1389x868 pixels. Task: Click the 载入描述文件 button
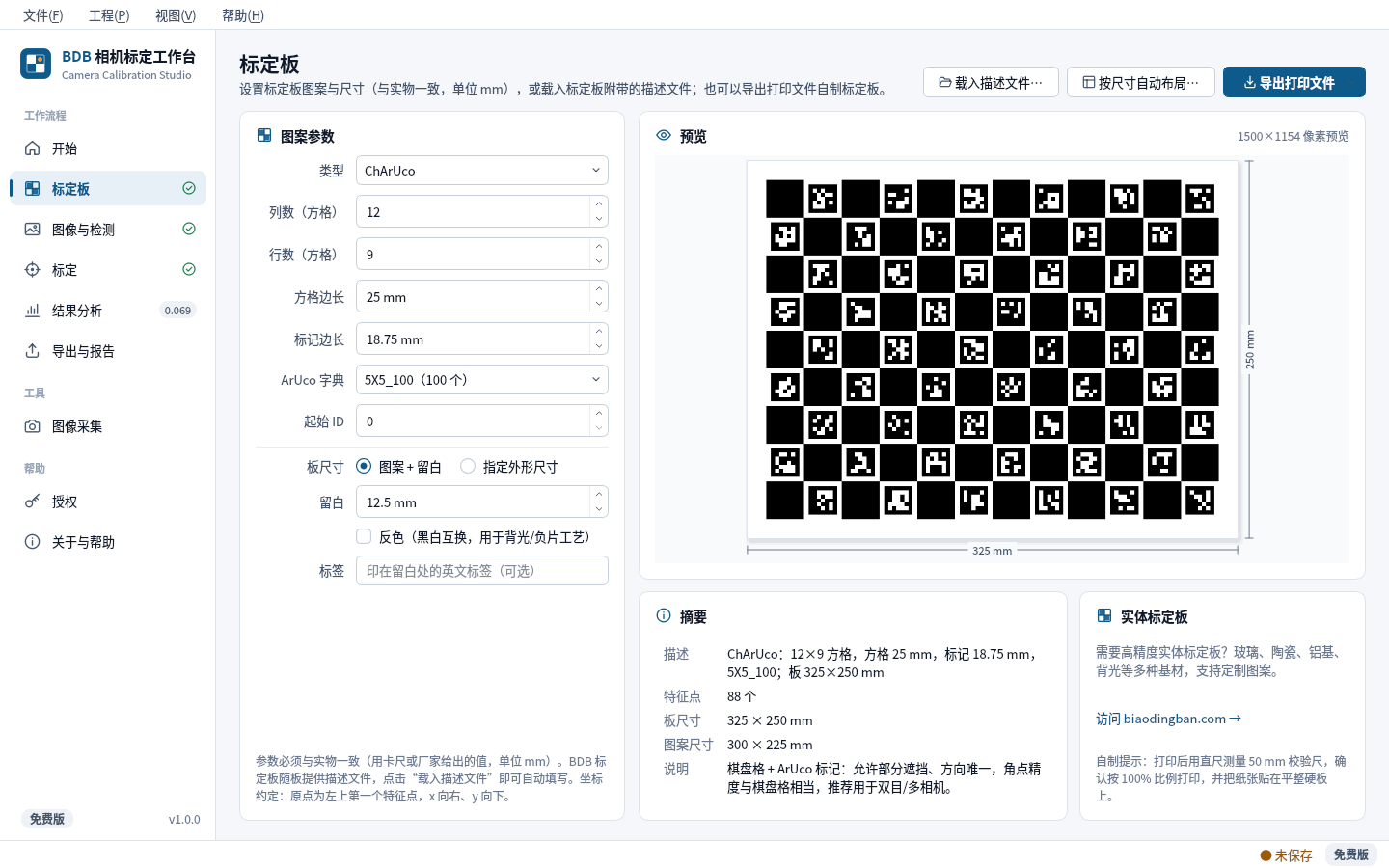[991, 82]
